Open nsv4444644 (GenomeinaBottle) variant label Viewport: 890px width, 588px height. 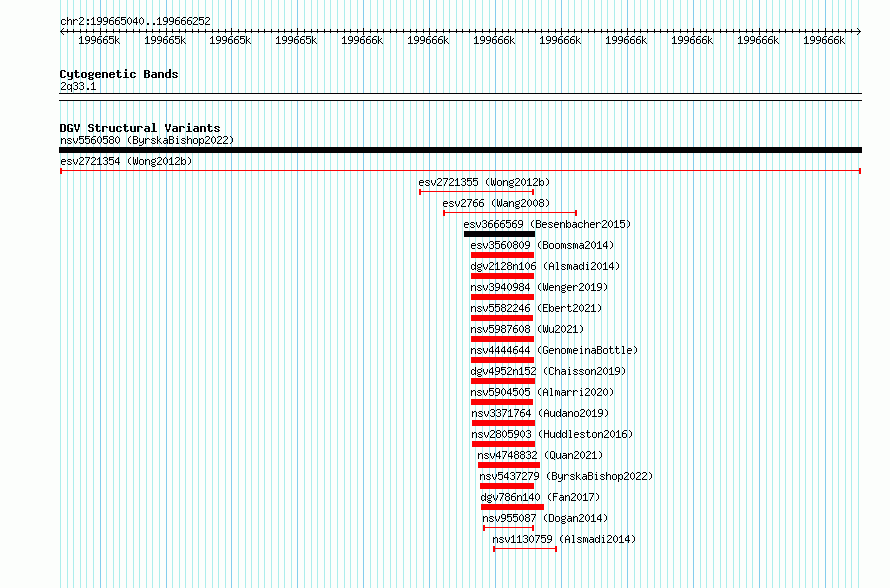click(554, 350)
